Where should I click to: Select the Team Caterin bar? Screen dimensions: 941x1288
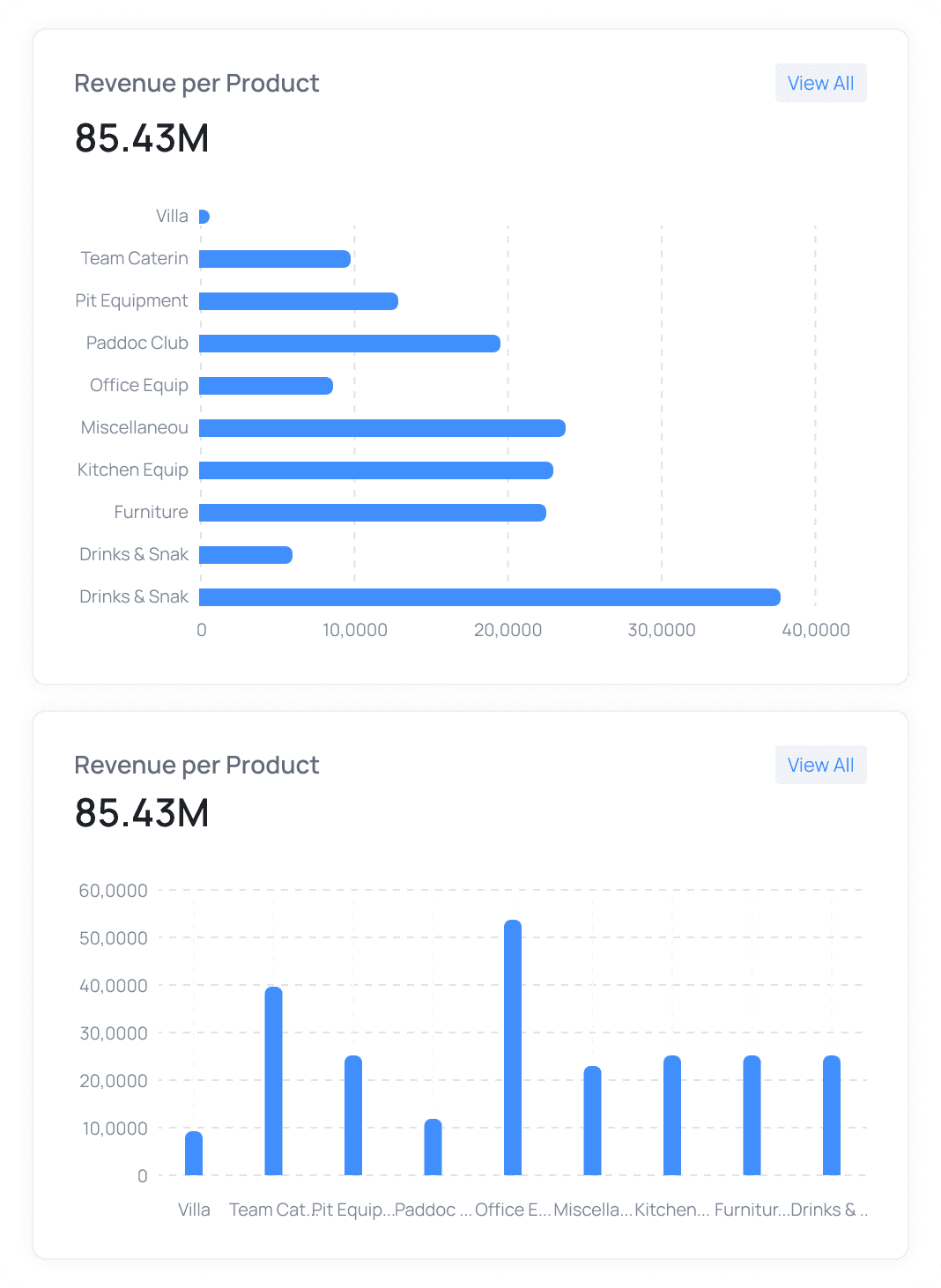point(273,257)
